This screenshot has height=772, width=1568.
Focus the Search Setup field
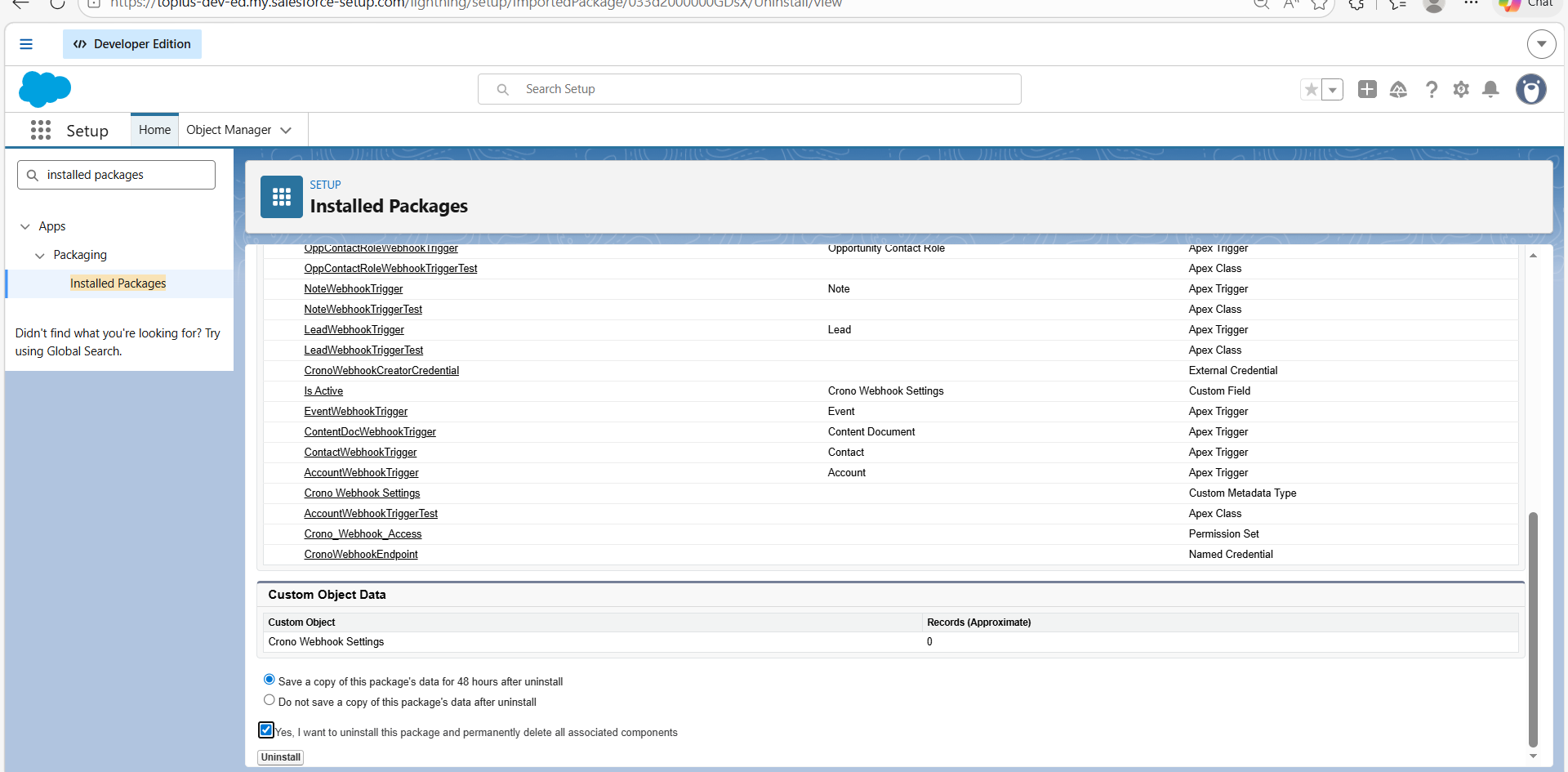750,89
